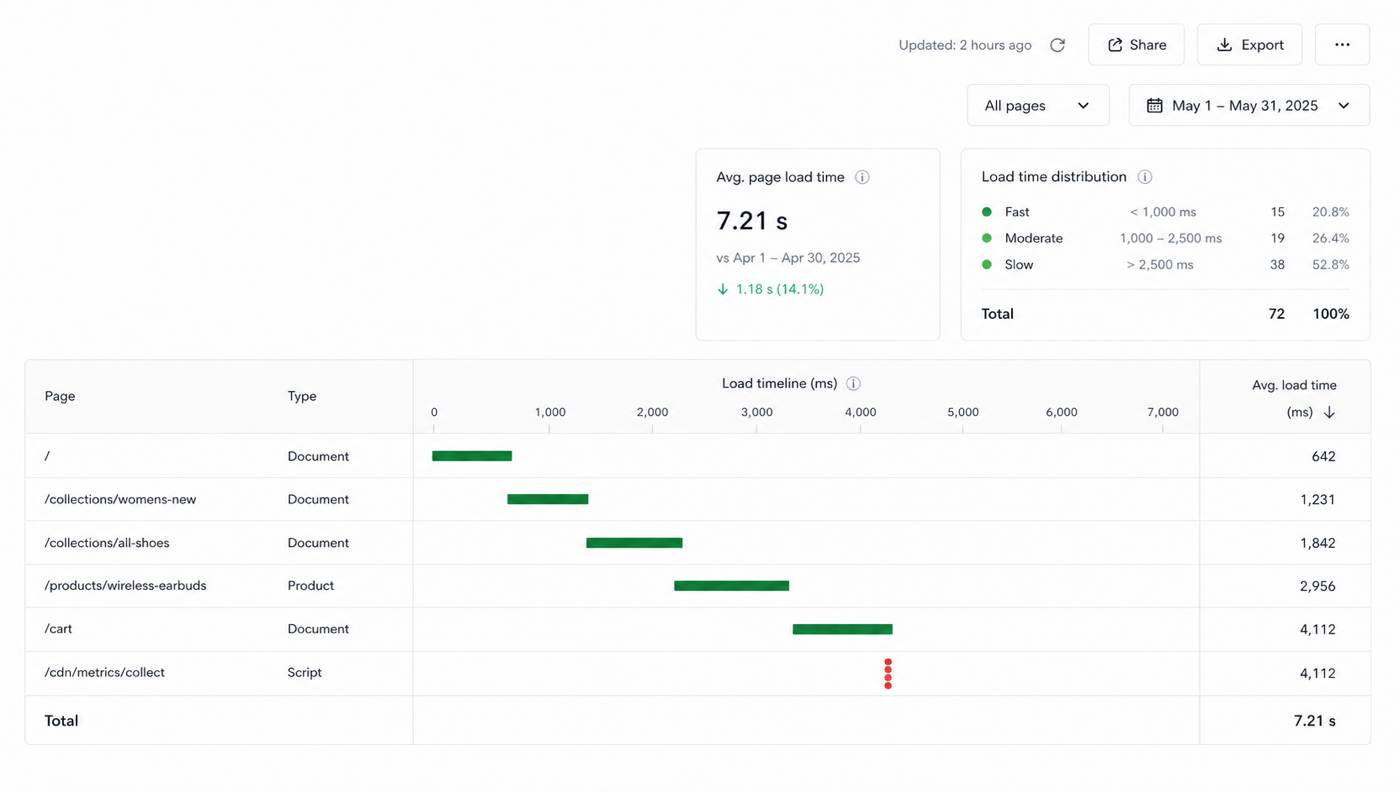The width and height of the screenshot is (1400, 792).
Task: Click the Export button
Action: pyautogui.click(x=1250, y=45)
